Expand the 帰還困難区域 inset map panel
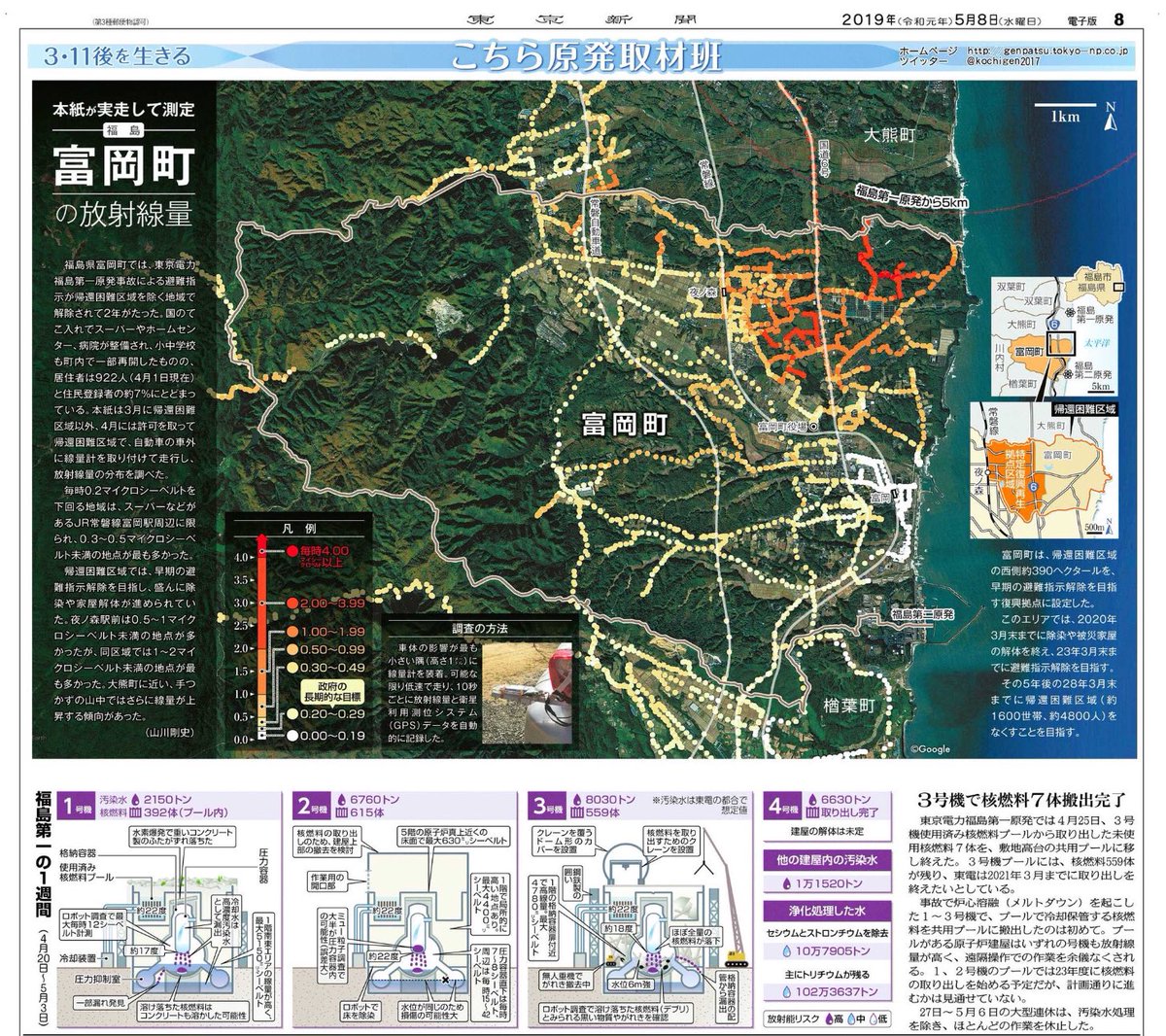 [x=1083, y=410]
